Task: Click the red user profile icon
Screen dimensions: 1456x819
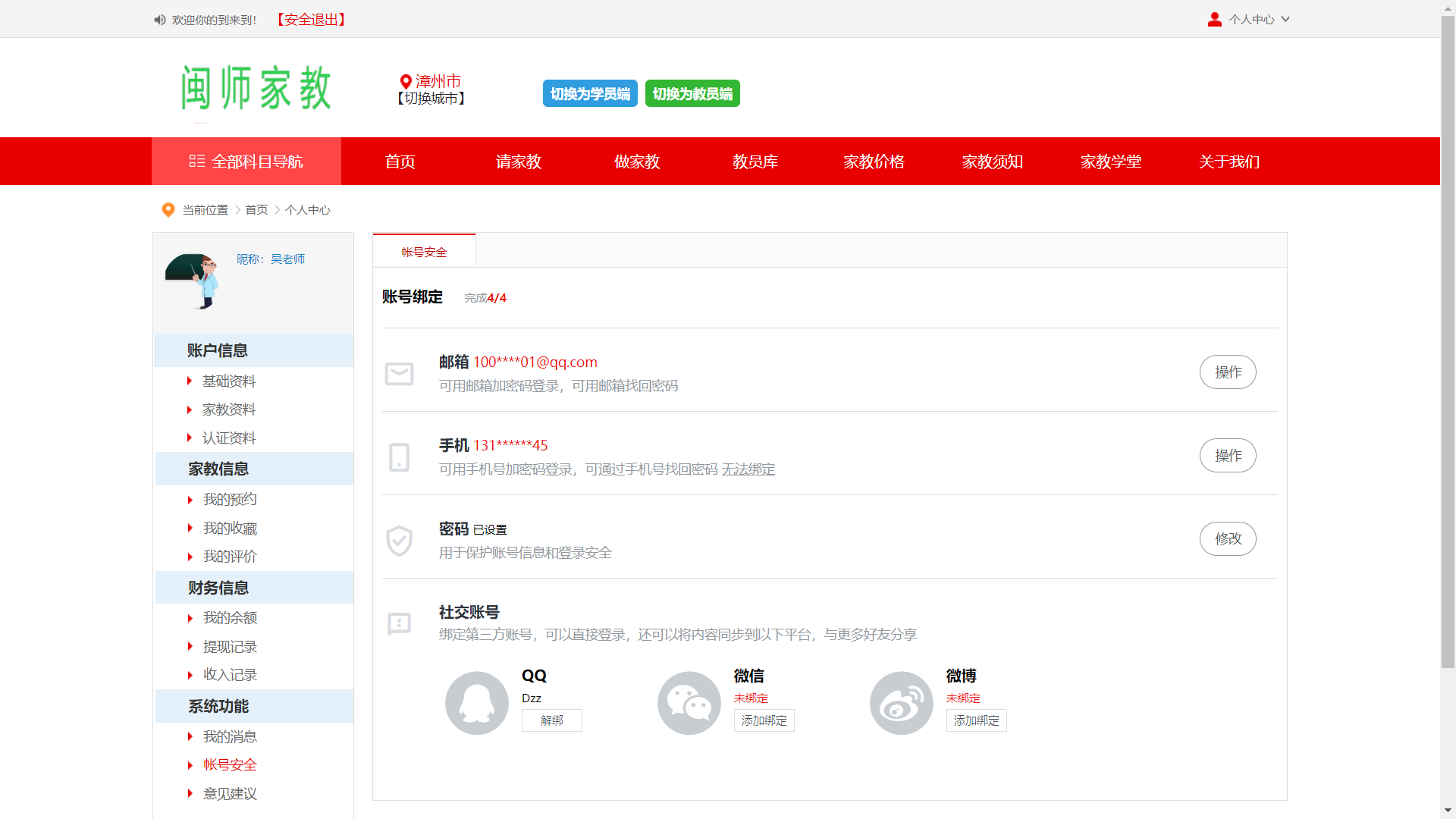Action: (1214, 20)
